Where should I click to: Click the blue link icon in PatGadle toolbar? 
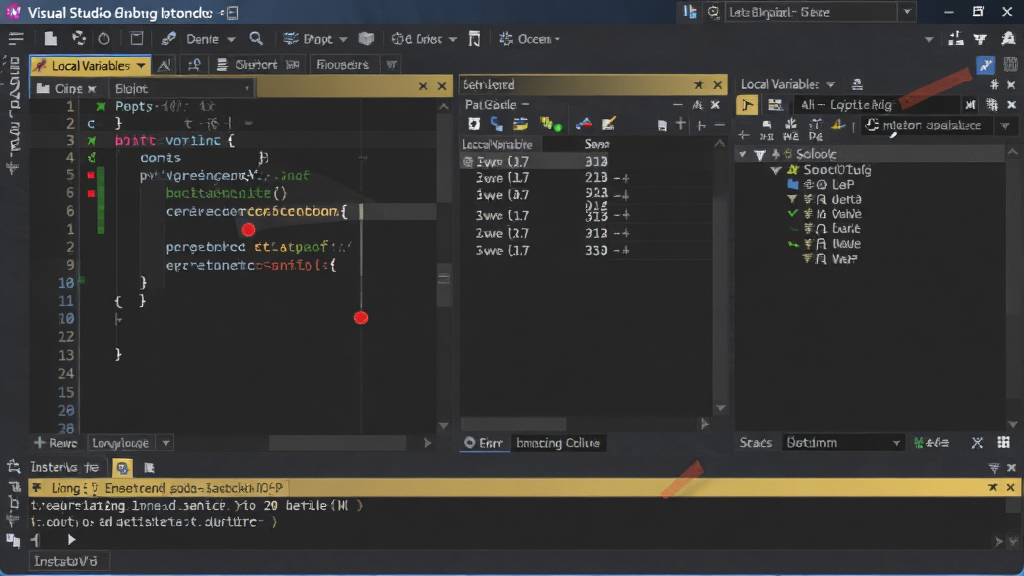tap(497, 124)
